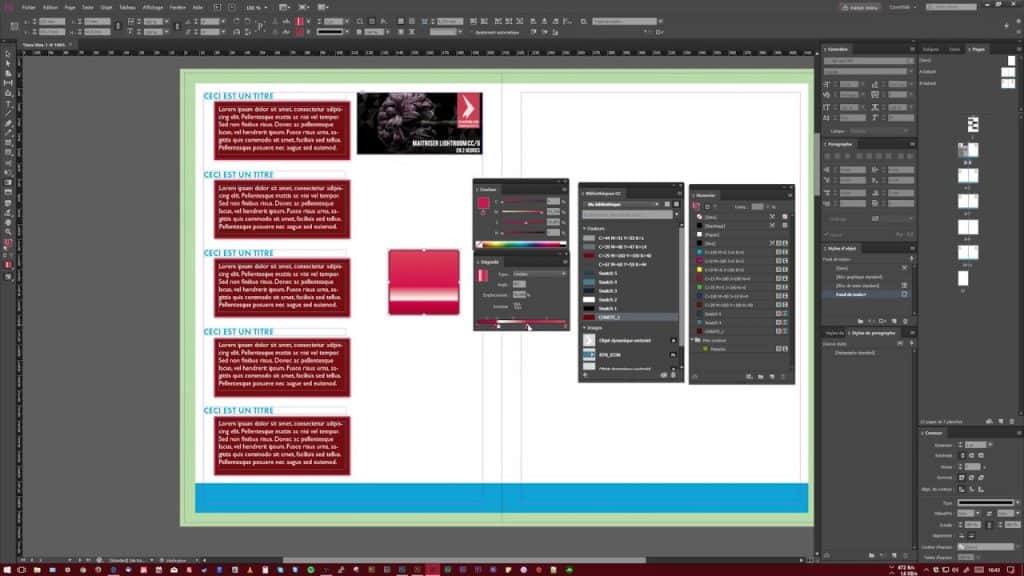Click the add item button in Bibliothèques CC

(x=584, y=372)
